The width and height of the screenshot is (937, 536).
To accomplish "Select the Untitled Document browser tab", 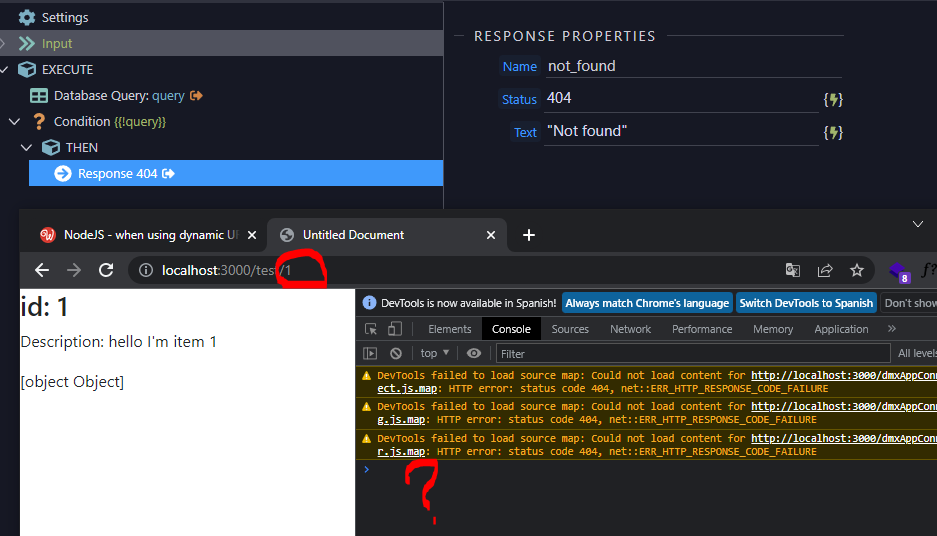I will pyautogui.click(x=387, y=235).
